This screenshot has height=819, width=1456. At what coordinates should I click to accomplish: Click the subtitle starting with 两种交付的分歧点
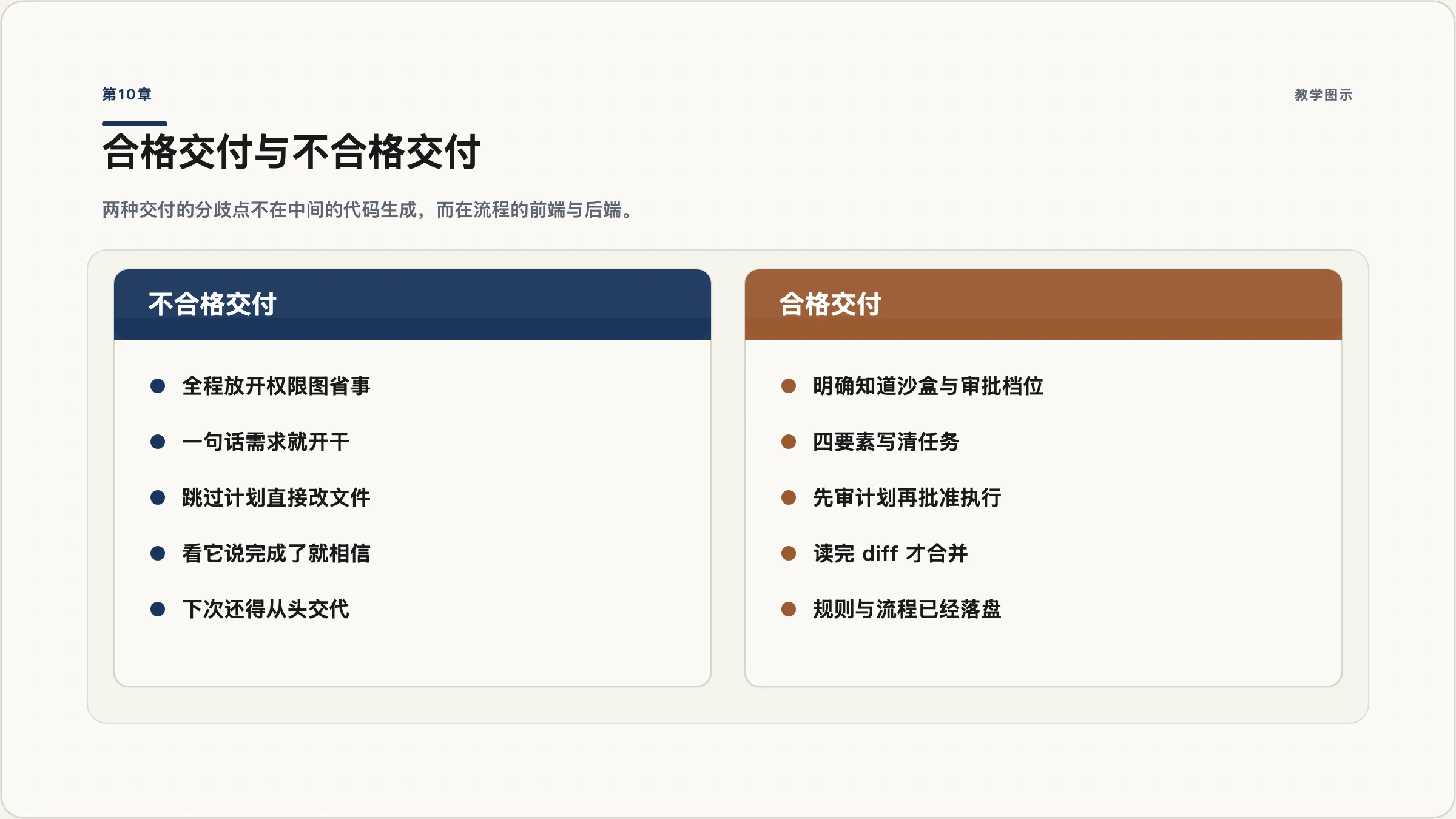pyautogui.click(x=368, y=210)
